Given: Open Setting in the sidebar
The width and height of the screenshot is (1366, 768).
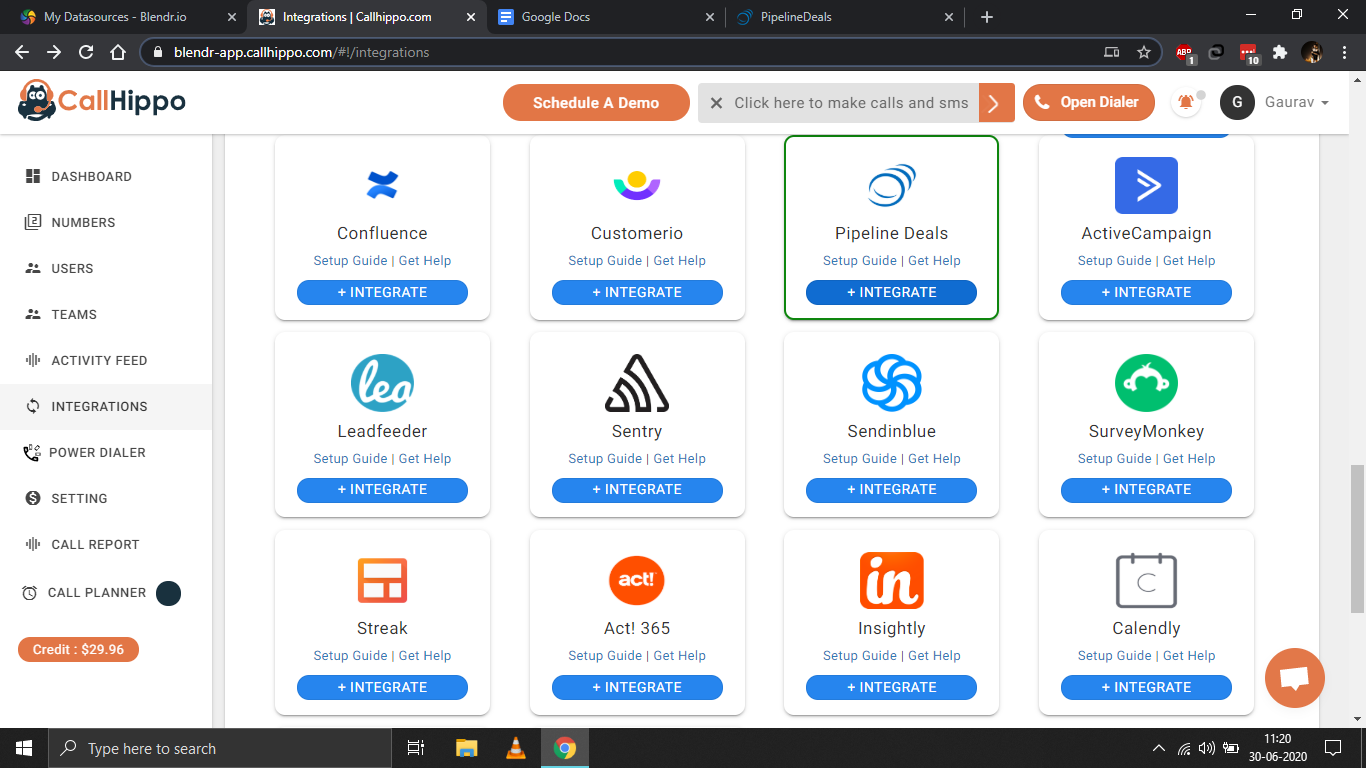Looking at the screenshot, I should coord(106,498).
